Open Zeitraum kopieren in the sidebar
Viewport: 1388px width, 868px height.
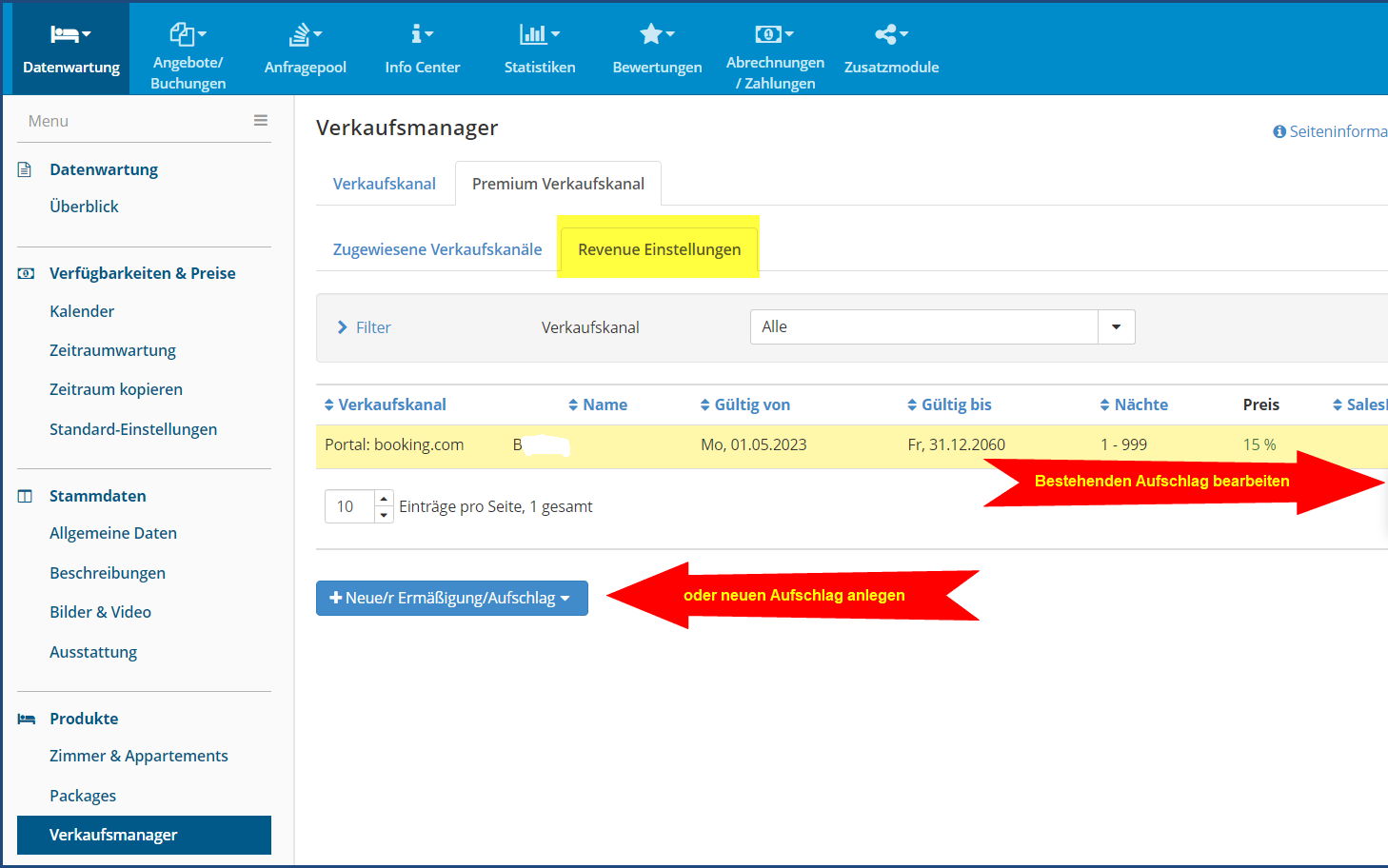pyautogui.click(x=116, y=389)
